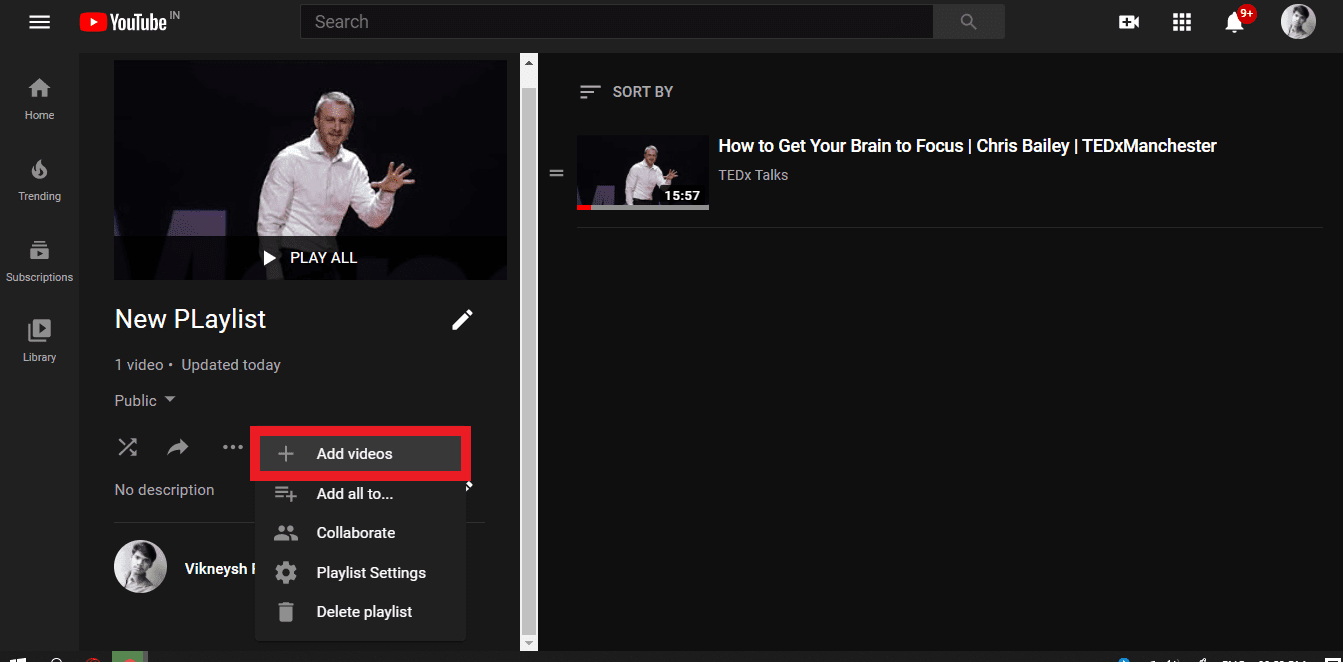
Task: Open the YouTube apps grid
Action: tap(1181, 21)
